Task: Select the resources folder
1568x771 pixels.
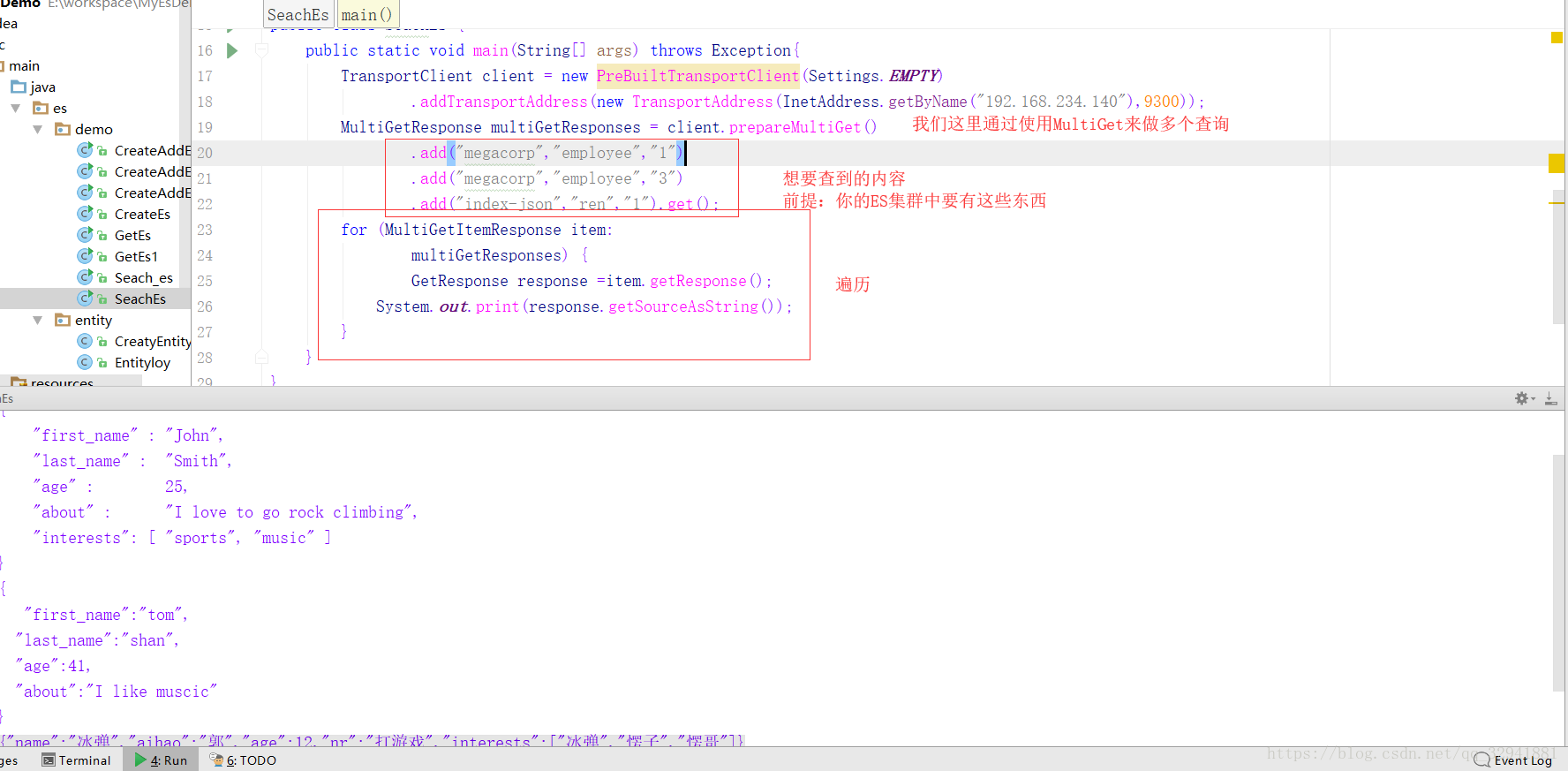Action: (x=62, y=382)
